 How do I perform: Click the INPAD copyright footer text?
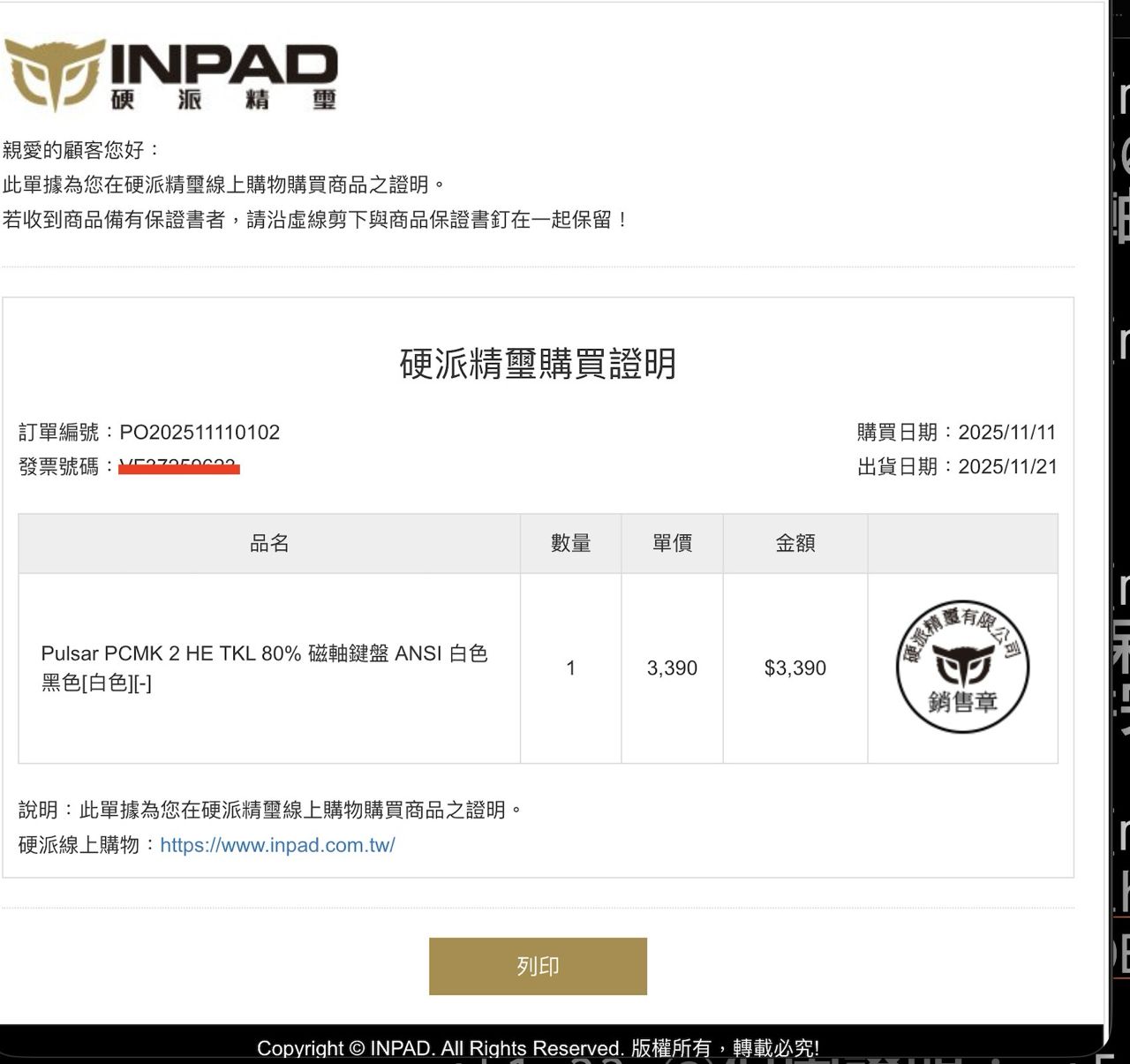point(538,1048)
